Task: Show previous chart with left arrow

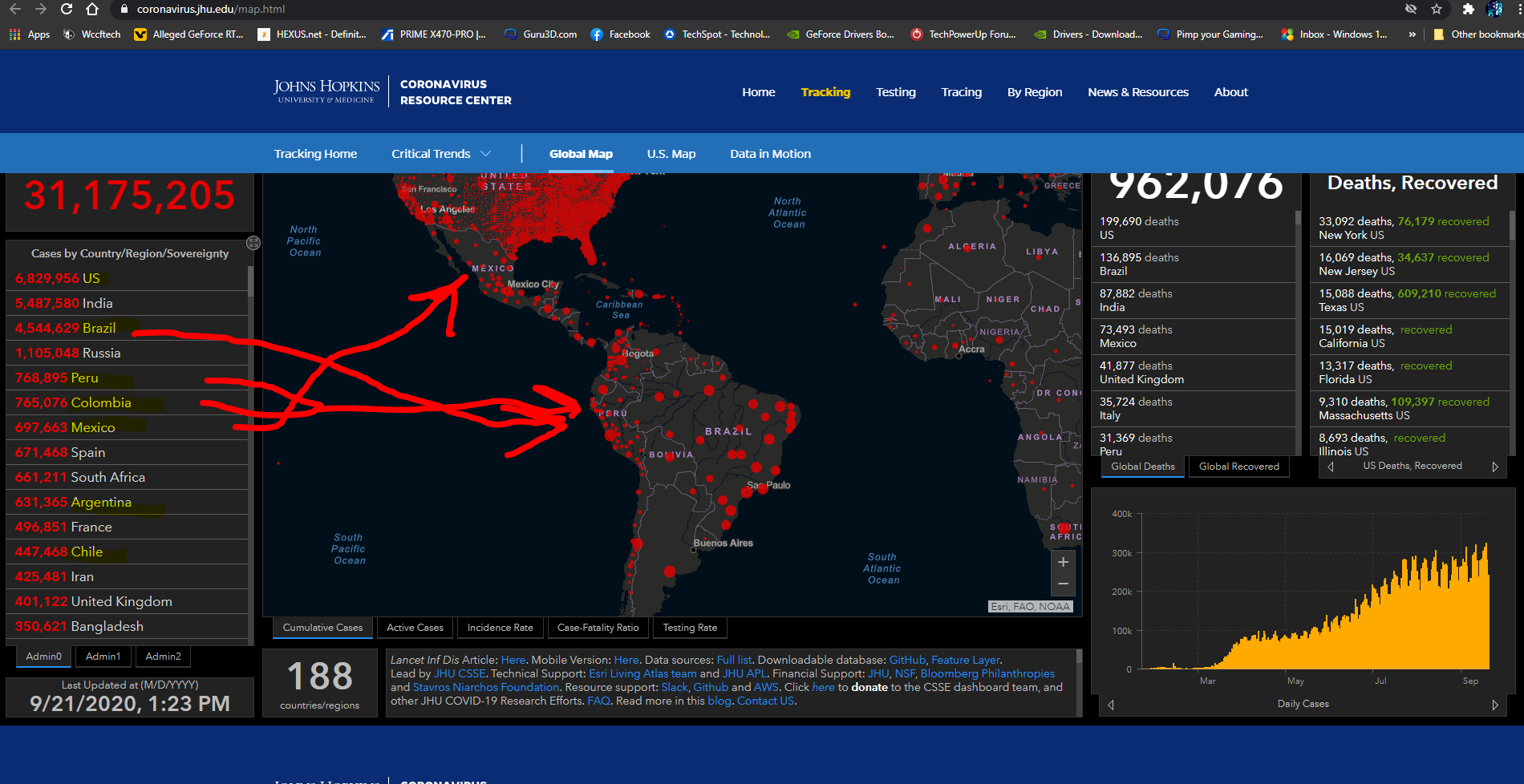Action: point(1111,705)
